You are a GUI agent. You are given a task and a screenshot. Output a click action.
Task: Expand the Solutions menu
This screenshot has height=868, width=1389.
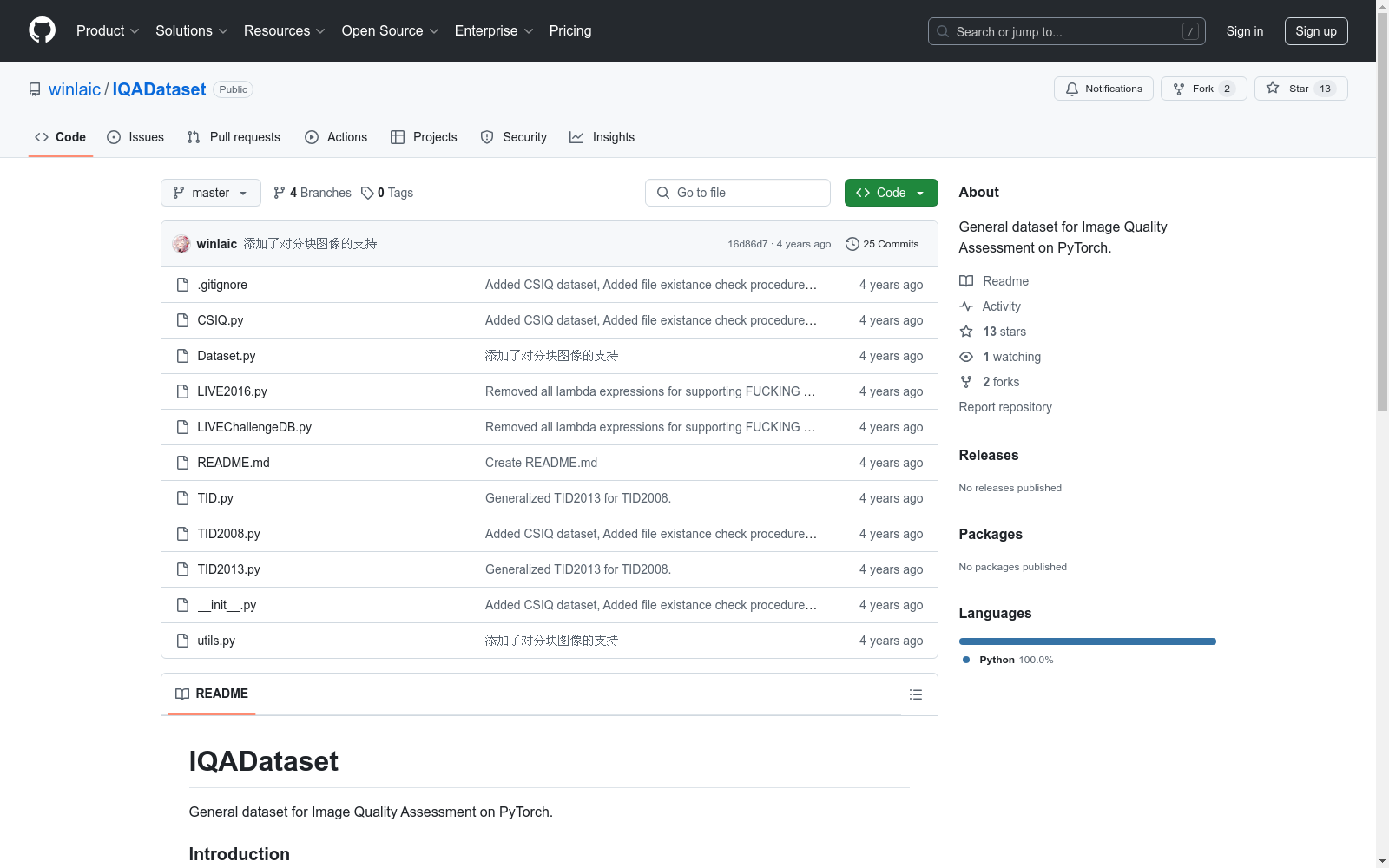pos(192,30)
